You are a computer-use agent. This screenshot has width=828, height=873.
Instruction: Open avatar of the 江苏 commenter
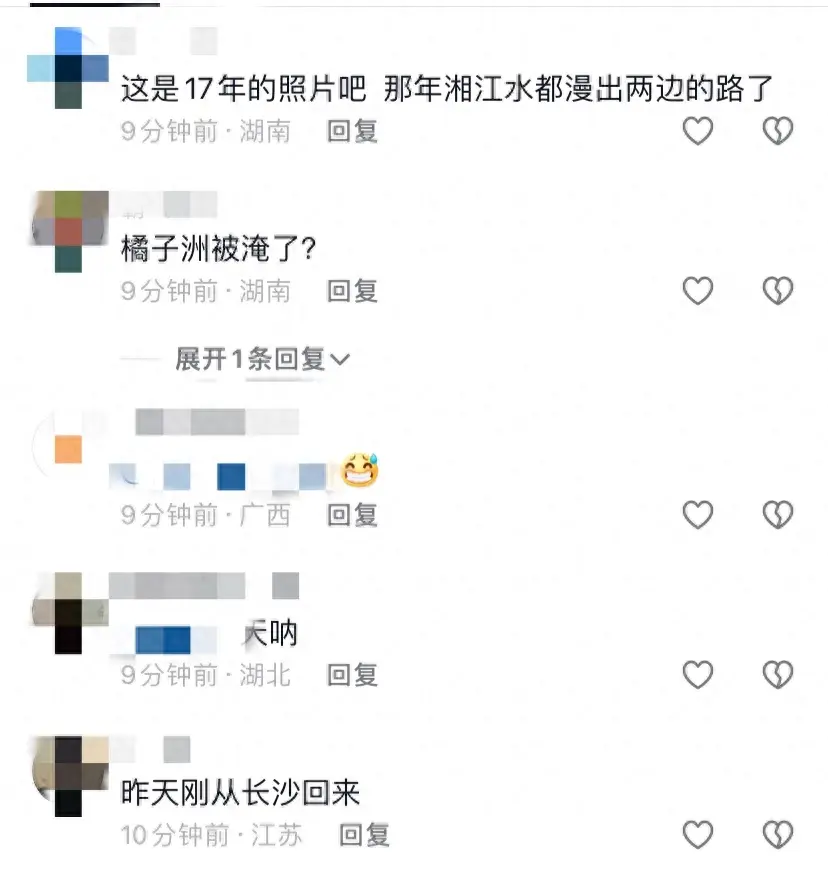point(68,776)
